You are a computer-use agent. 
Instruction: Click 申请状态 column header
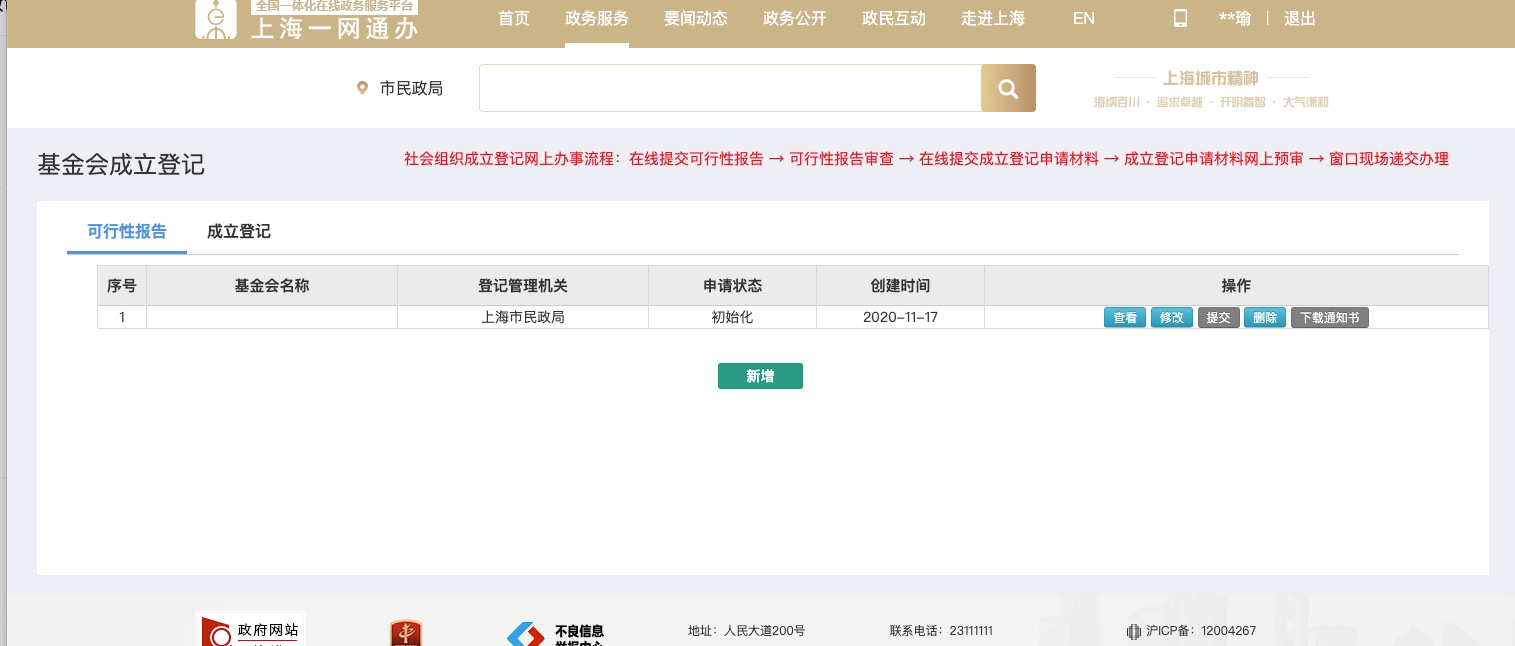pyautogui.click(x=733, y=285)
